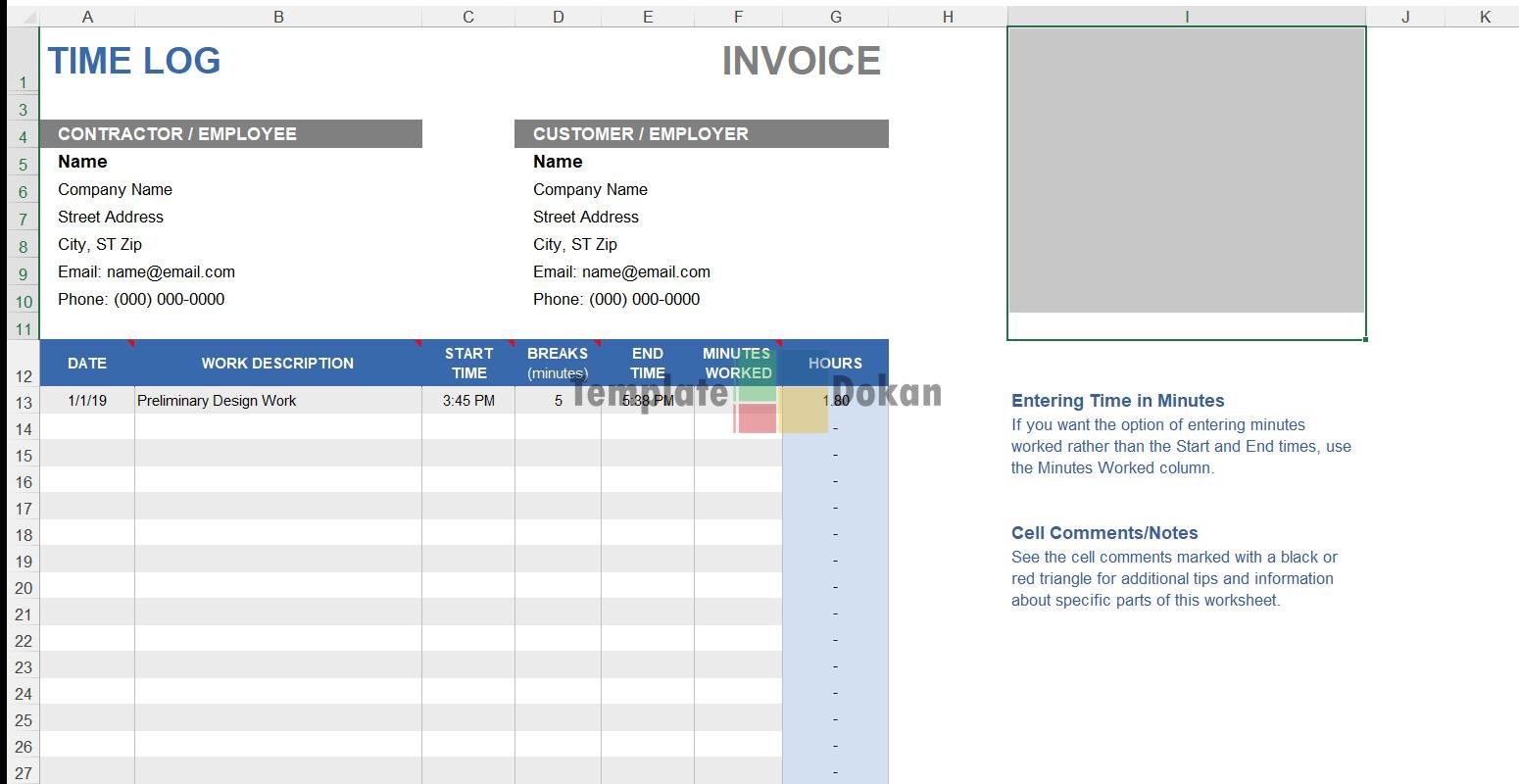Select the CUSTOMER / EMPLOYER section header
1519x784 pixels.
(701, 134)
